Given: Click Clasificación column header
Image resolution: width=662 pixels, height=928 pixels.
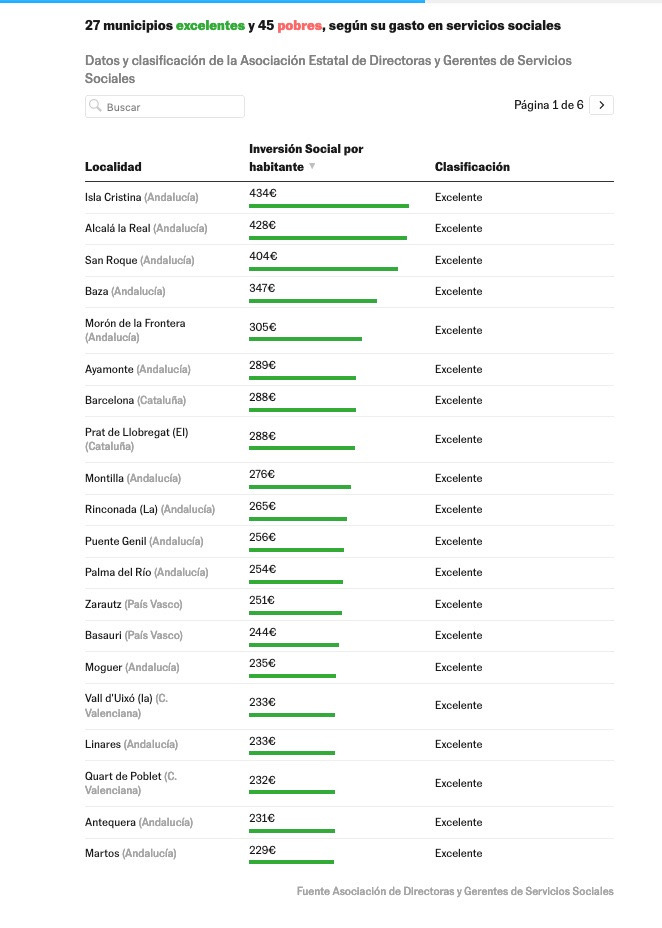Looking at the screenshot, I should [472, 167].
